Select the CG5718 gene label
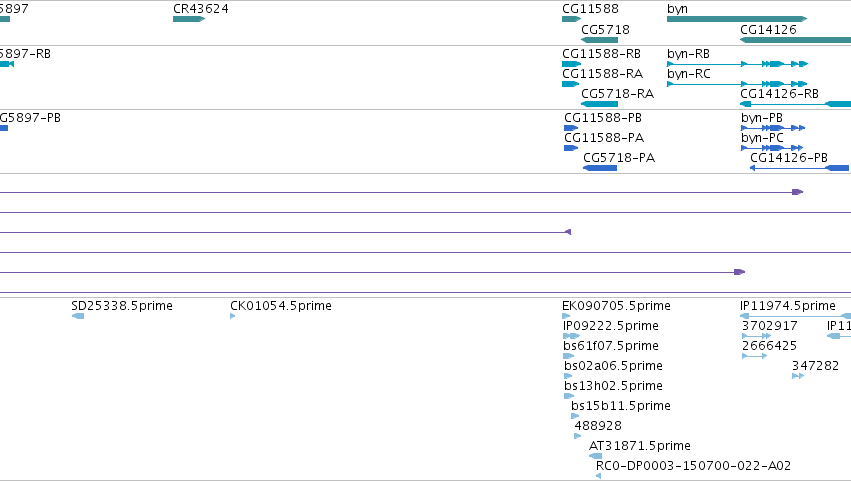 point(605,29)
